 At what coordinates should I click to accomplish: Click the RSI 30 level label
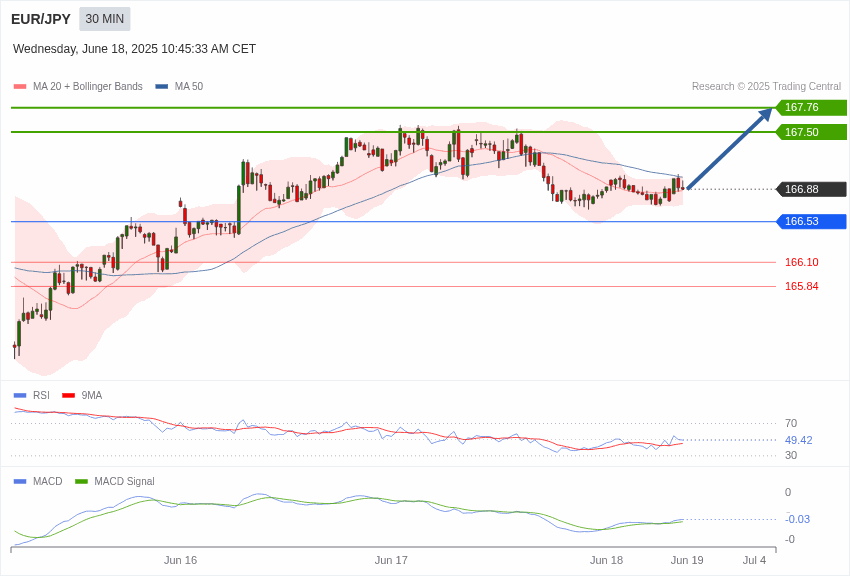[x=791, y=455]
